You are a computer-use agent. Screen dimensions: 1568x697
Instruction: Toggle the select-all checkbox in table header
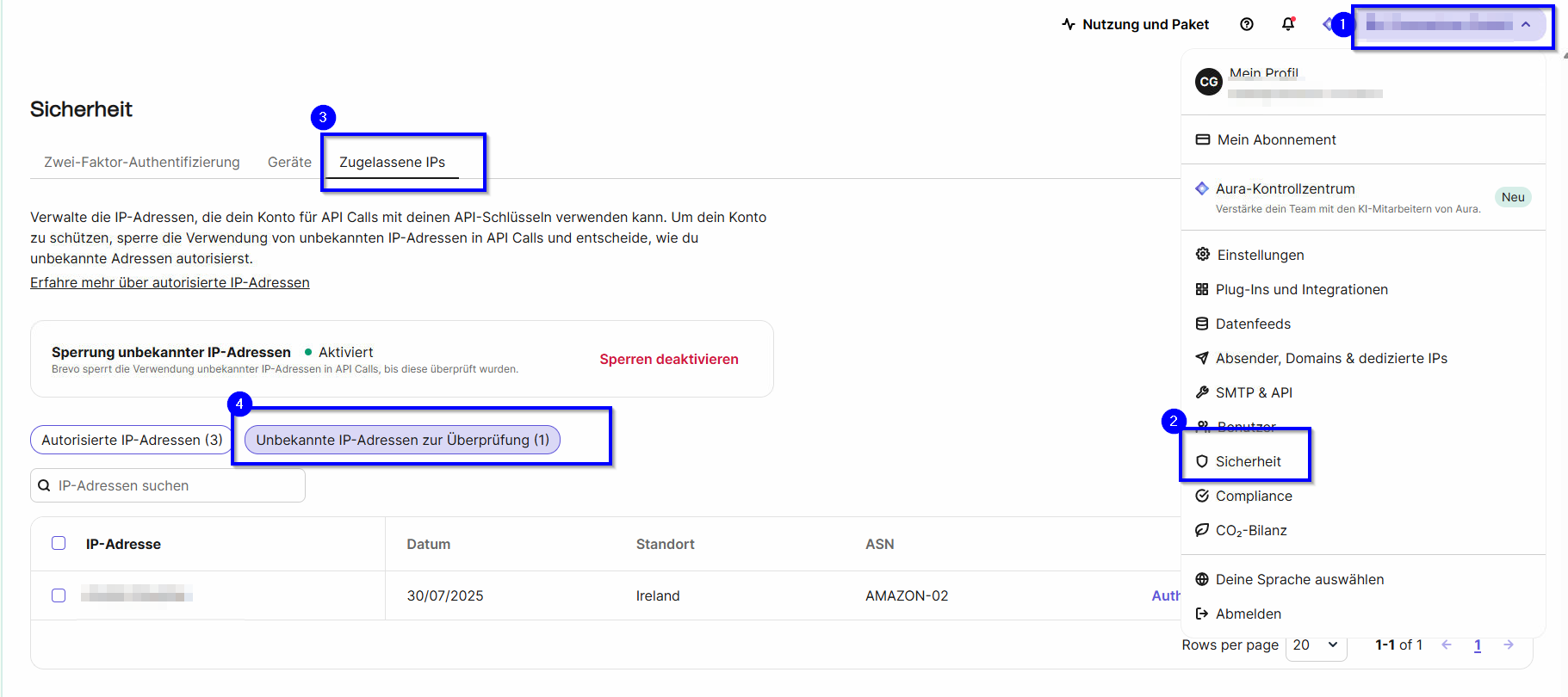[59, 543]
